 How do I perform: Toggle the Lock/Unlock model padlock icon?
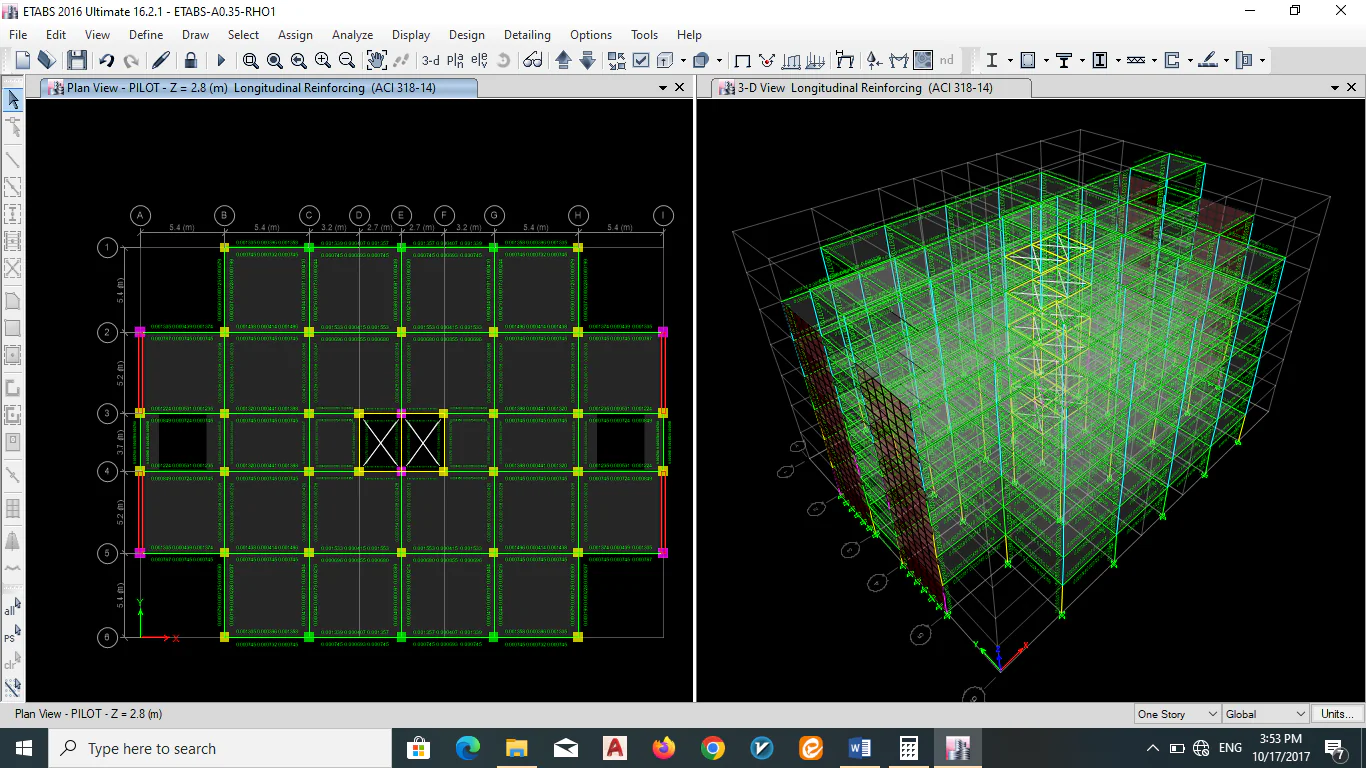pos(190,61)
